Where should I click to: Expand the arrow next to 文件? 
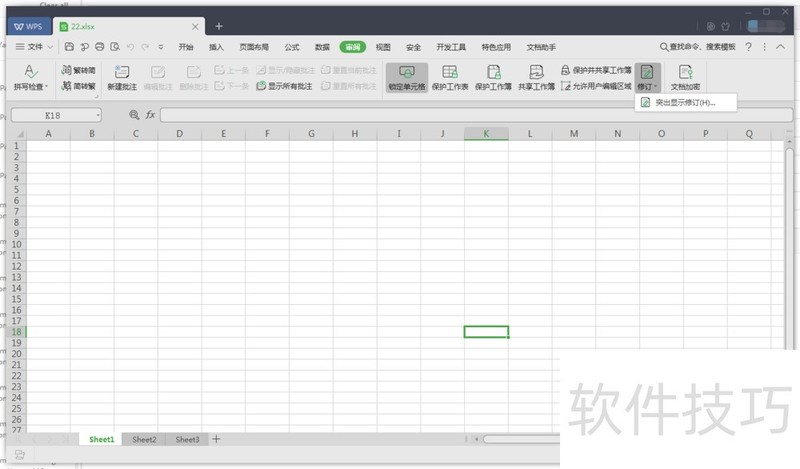(50, 47)
